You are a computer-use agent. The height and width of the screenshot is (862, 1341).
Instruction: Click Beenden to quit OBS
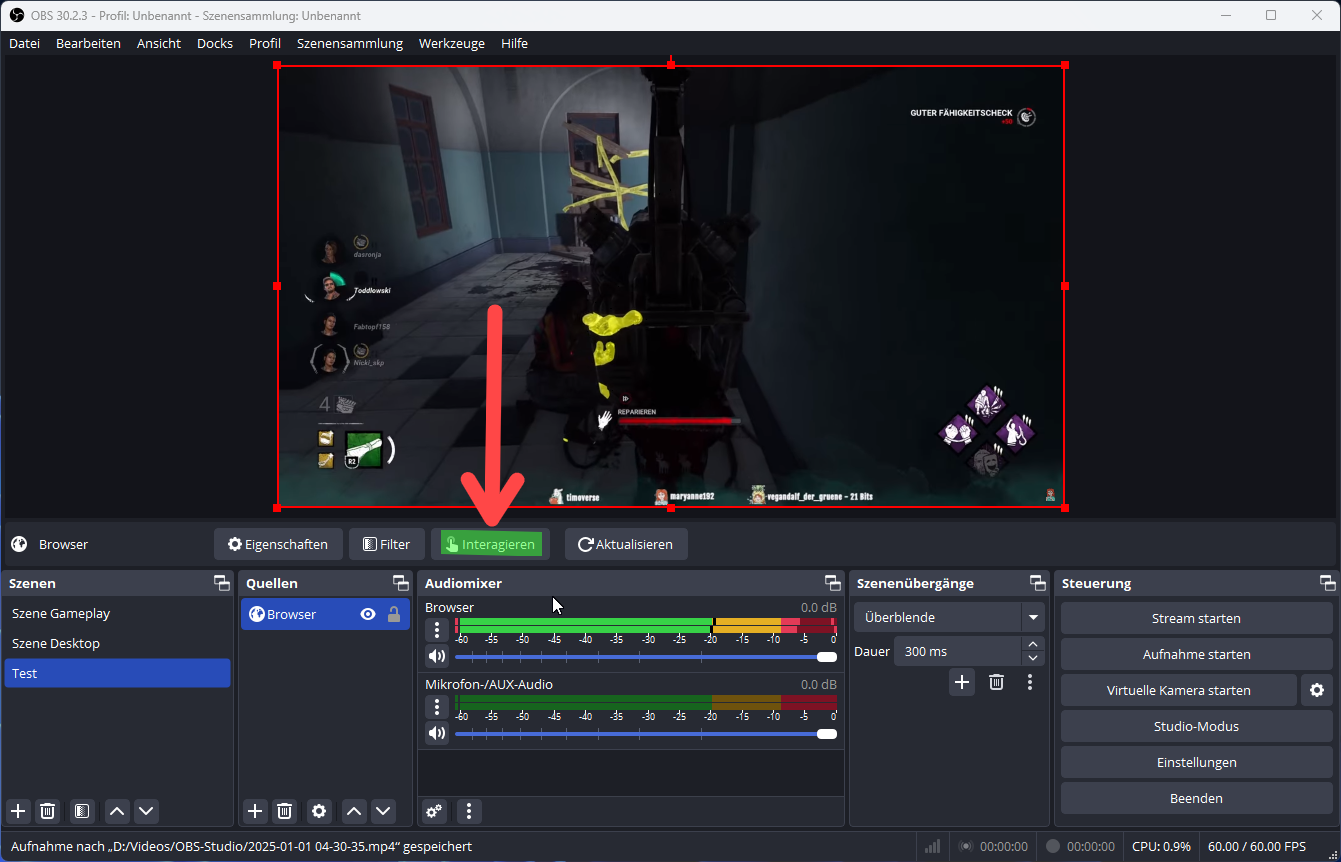pyautogui.click(x=1196, y=798)
